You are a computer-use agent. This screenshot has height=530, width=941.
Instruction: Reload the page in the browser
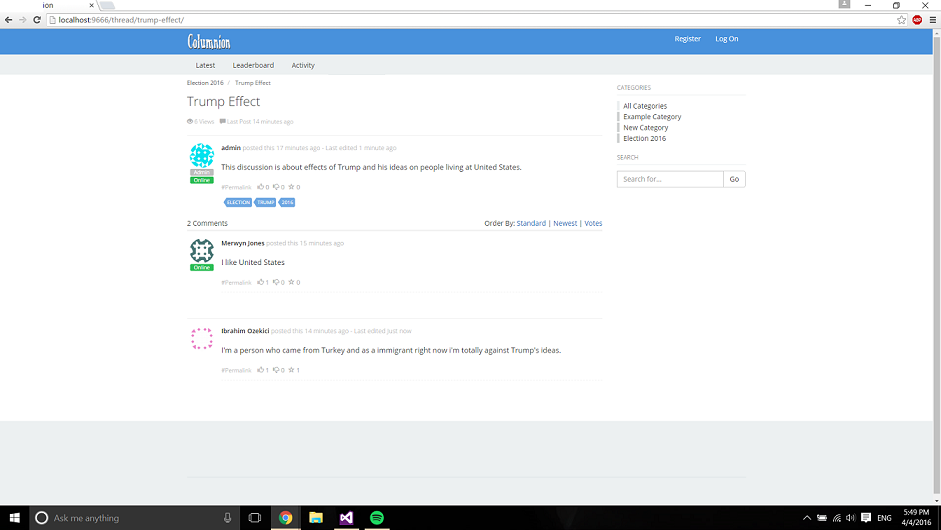pyautogui.click(x=37, y=20)
